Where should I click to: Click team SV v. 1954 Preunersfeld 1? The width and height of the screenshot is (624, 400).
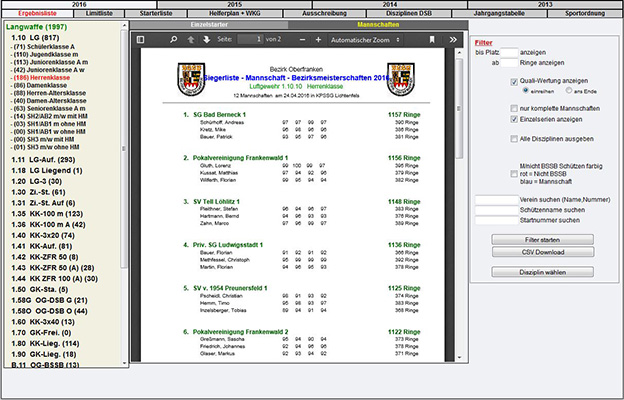[x=230, y=288]
